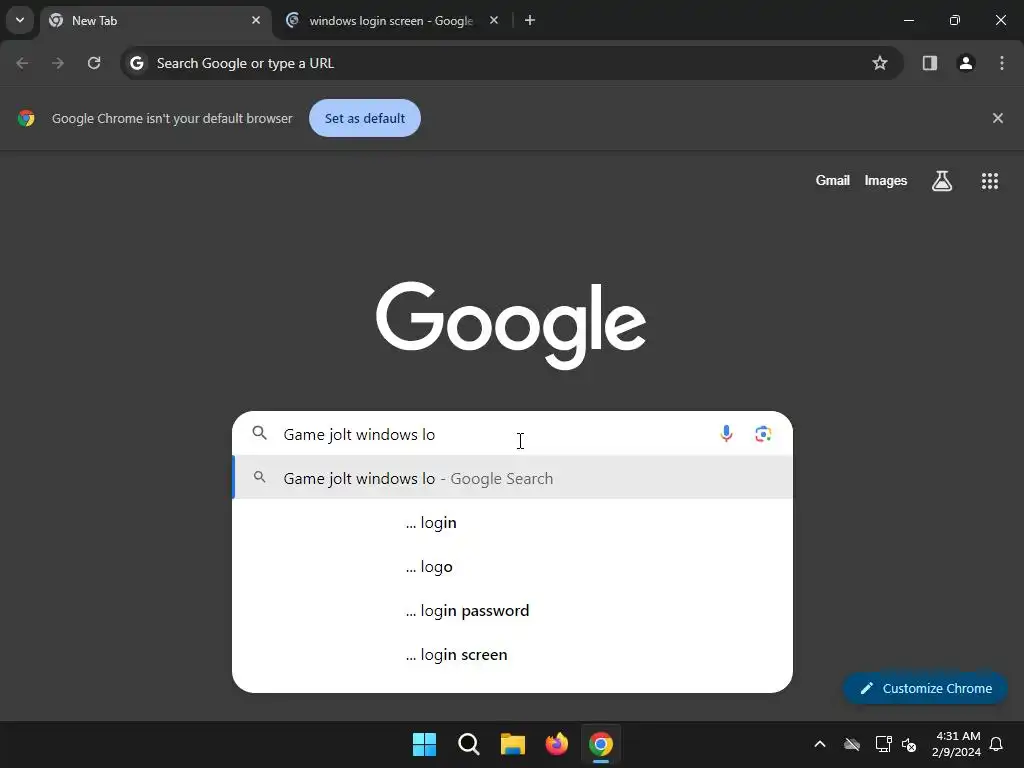1024x768 pixels.
Task: Choose the '... login screen' suggestion
Action: tap(513, 654)
